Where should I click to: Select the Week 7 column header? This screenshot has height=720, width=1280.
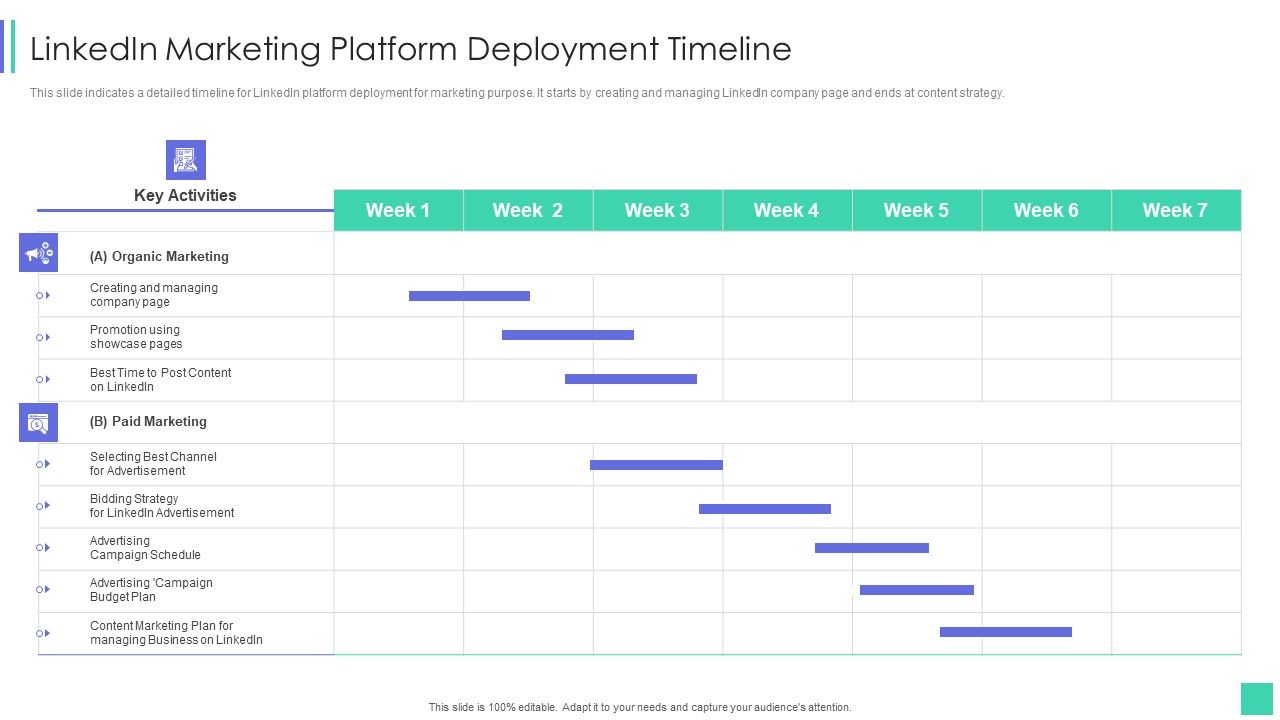(1176, 210)
